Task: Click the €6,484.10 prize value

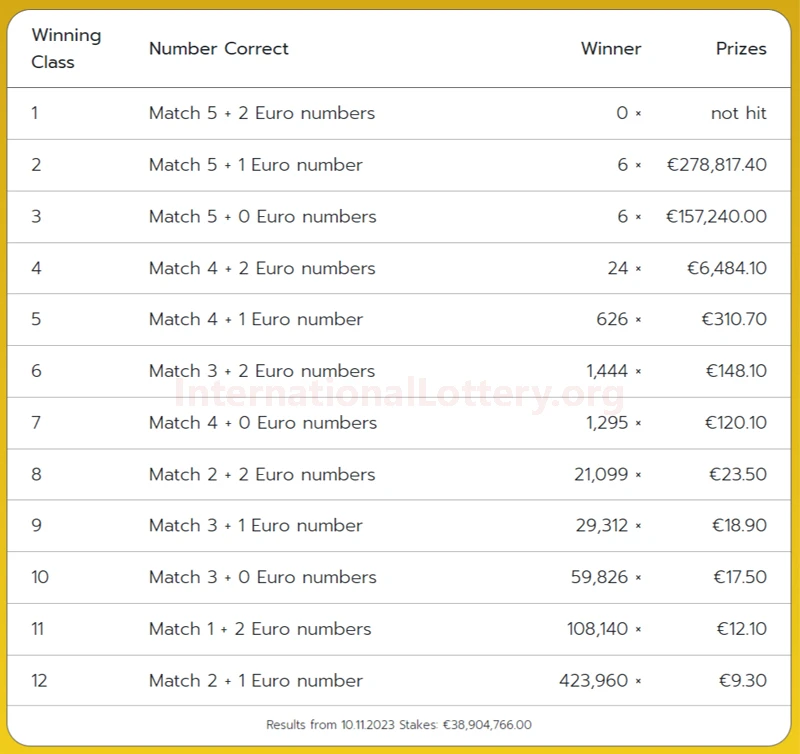Action: [727, 268]
